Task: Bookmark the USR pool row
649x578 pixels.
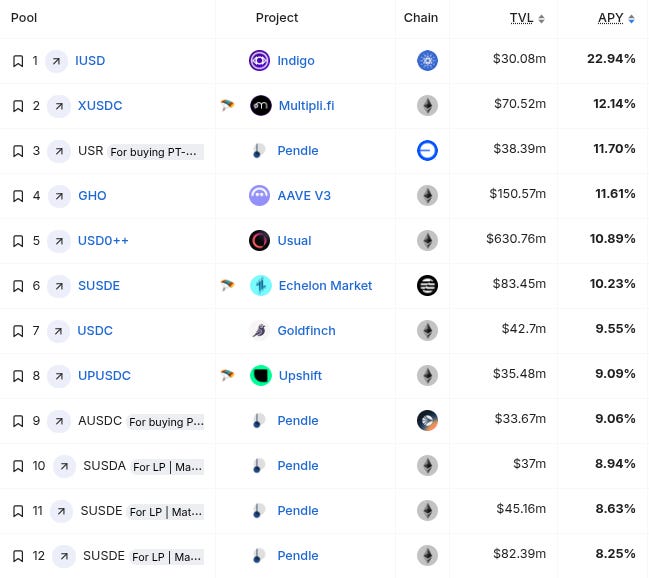Action: [x=18, y=151]
